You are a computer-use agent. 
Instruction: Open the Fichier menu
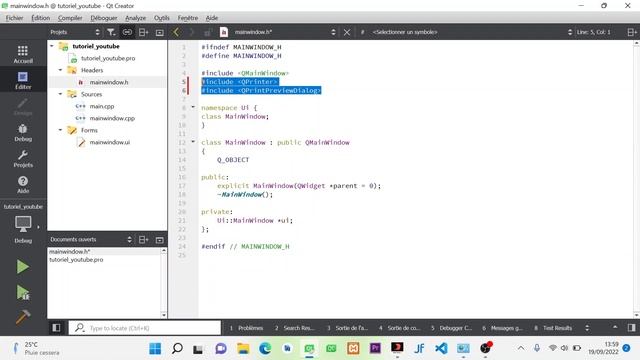[x=14, y=18]
